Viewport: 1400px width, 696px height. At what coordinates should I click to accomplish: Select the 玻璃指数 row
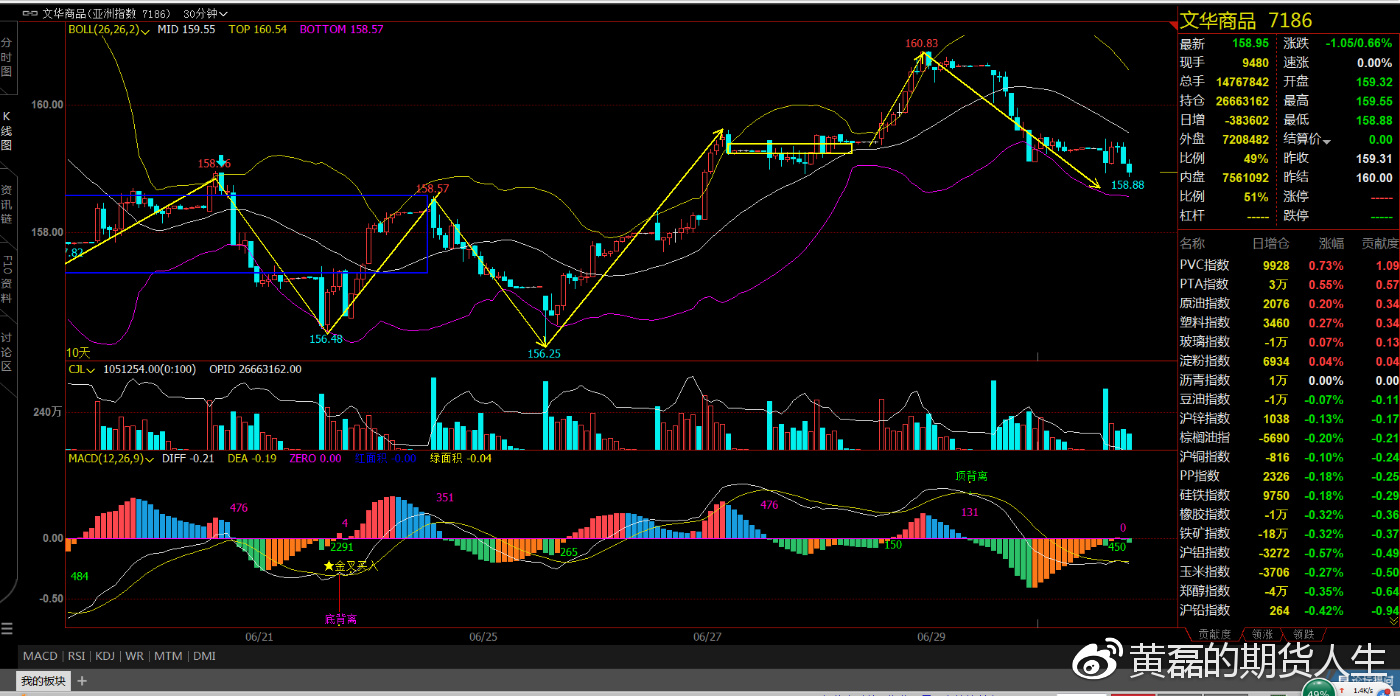1289,342
